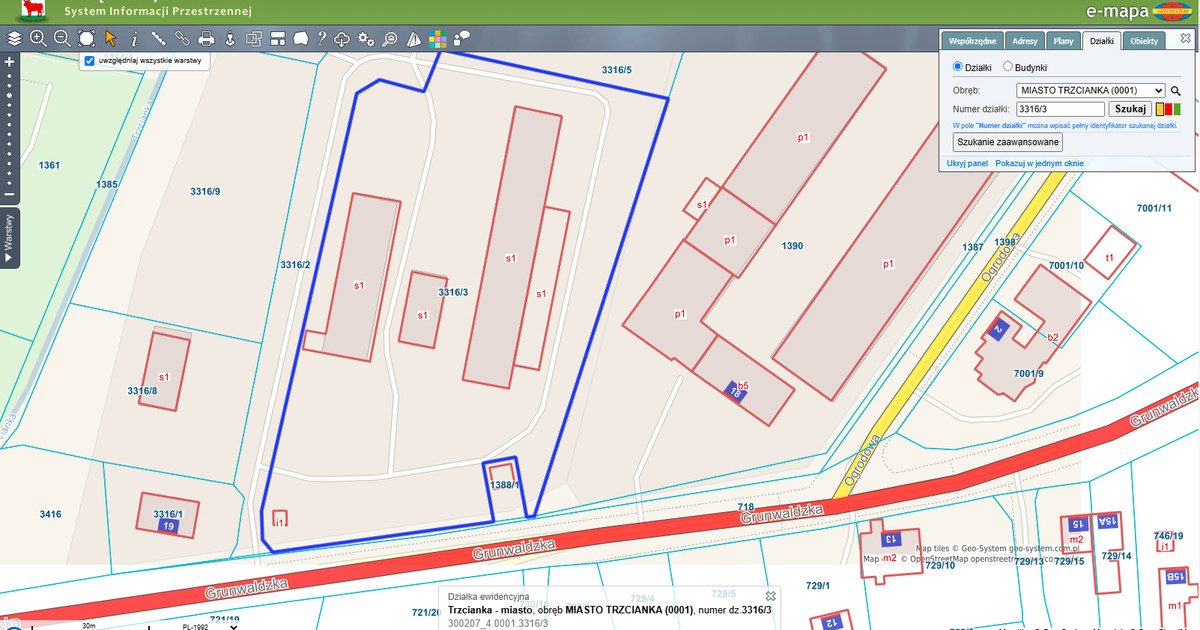The image size is (1200, 630).
Task: Switch to the Współrzędne tab
Action: pyautogui.click(x=971, y=41)
